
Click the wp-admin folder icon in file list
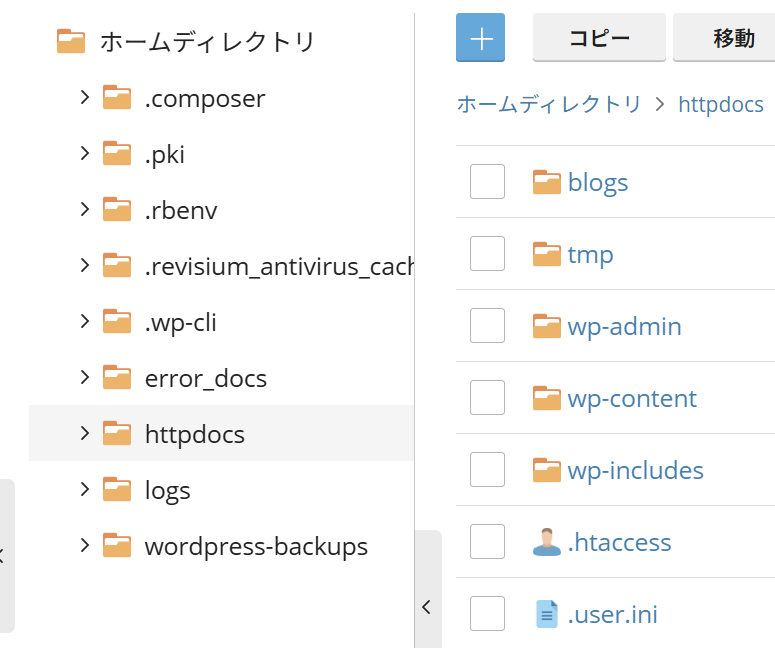547,326
